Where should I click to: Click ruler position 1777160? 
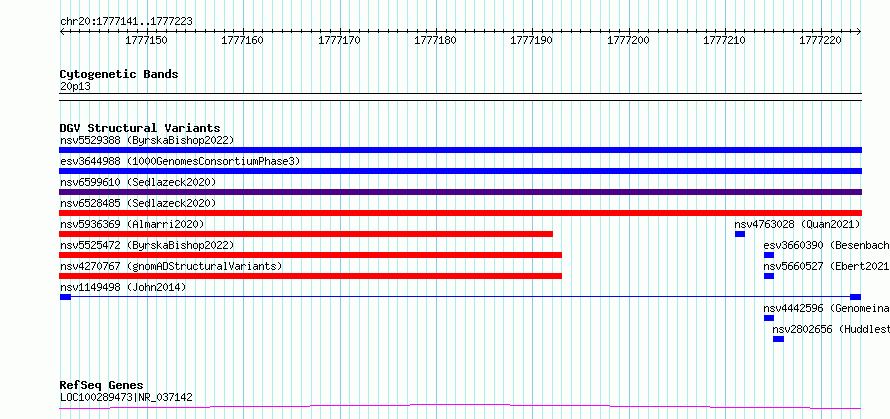pos(242,40)
